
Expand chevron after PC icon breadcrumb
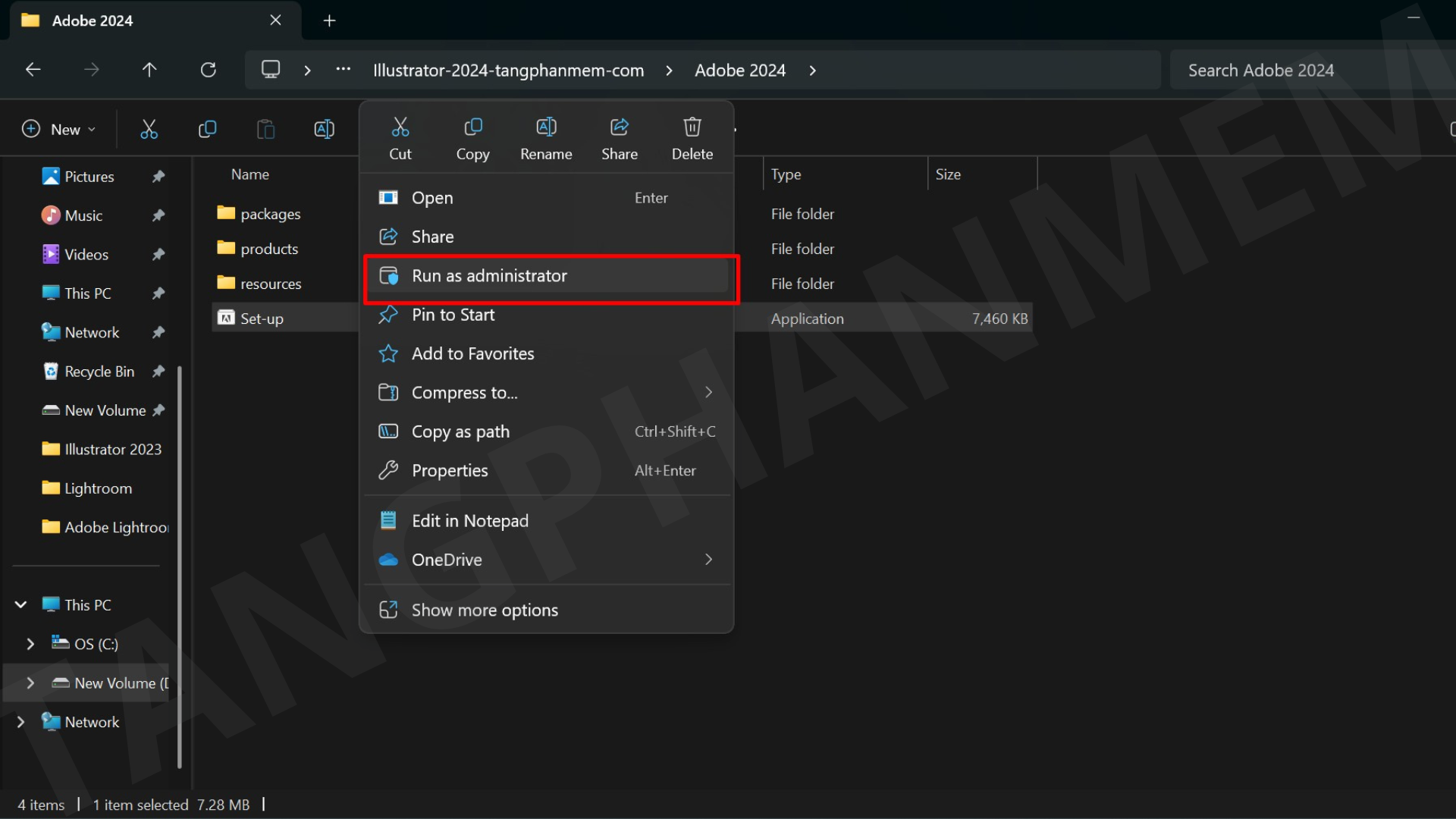[x=307, y=71]
